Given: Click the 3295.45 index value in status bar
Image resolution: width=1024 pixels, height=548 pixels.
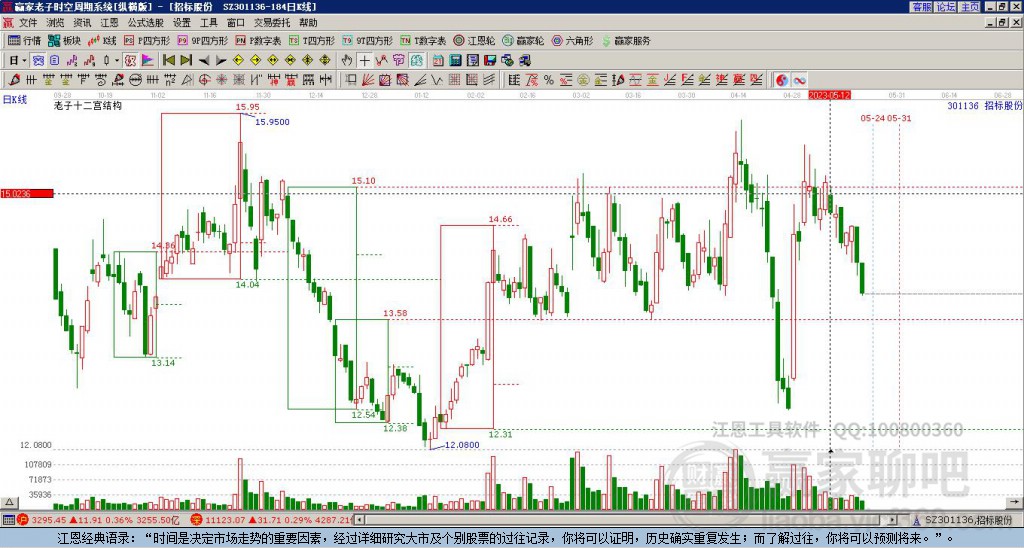Looking at the screenshot, I should click(x=49, y=520).
